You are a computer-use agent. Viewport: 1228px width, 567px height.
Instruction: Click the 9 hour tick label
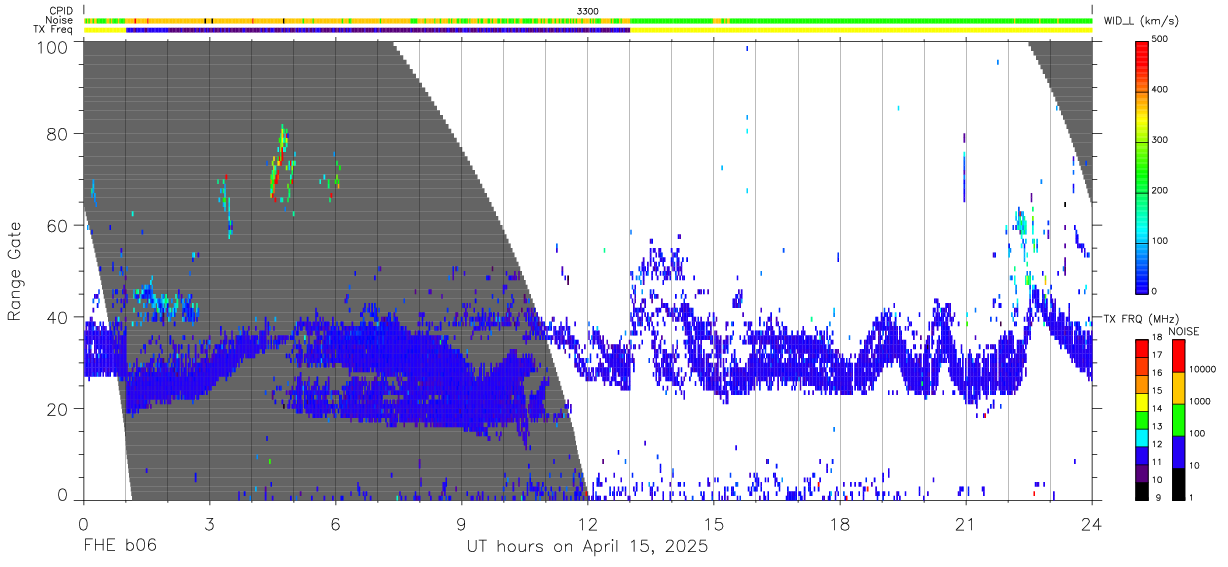pos(461,522)
